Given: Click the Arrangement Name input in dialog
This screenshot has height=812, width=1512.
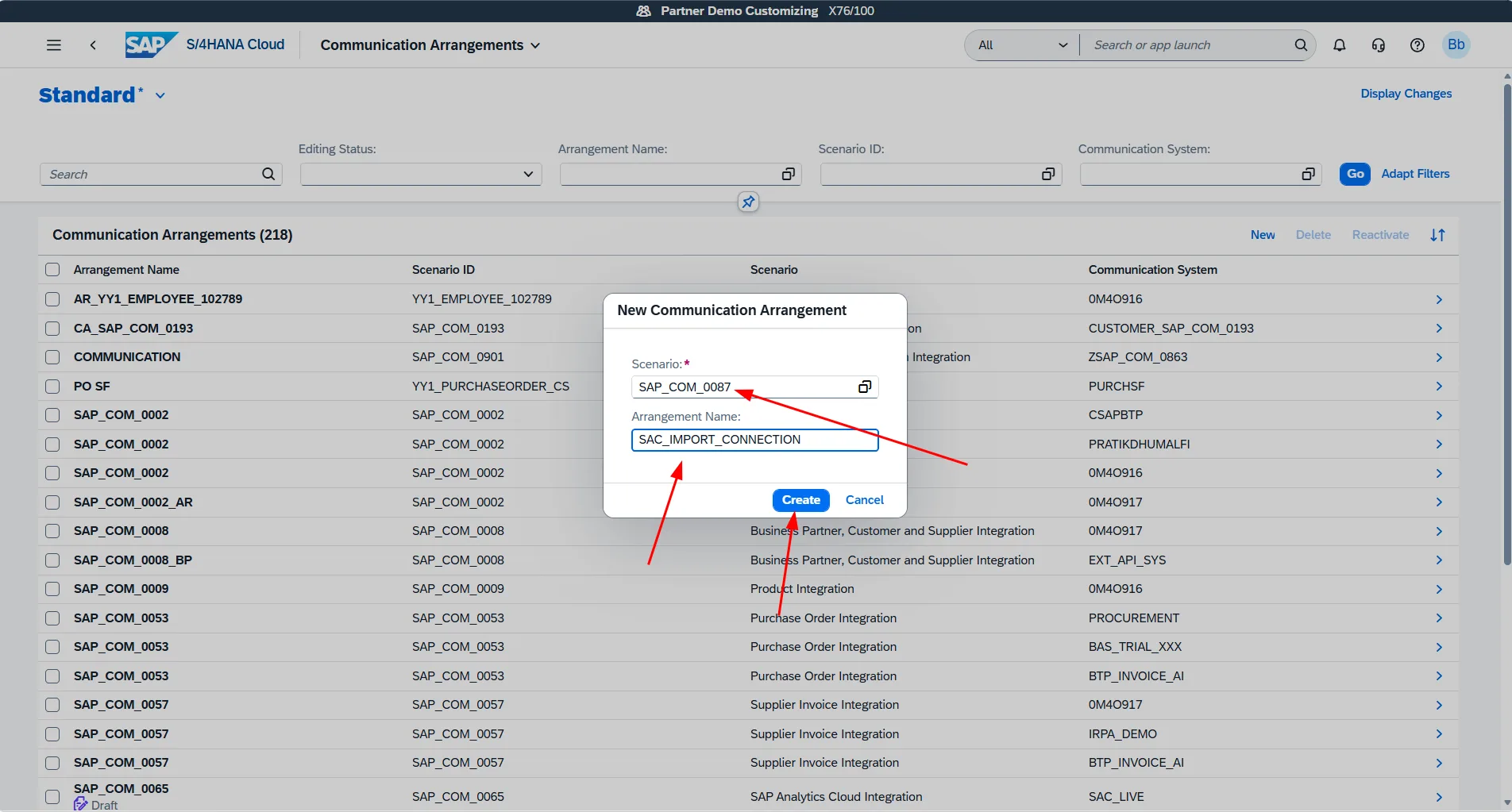Looking at the screenshot, I should [x=754, y=440].
